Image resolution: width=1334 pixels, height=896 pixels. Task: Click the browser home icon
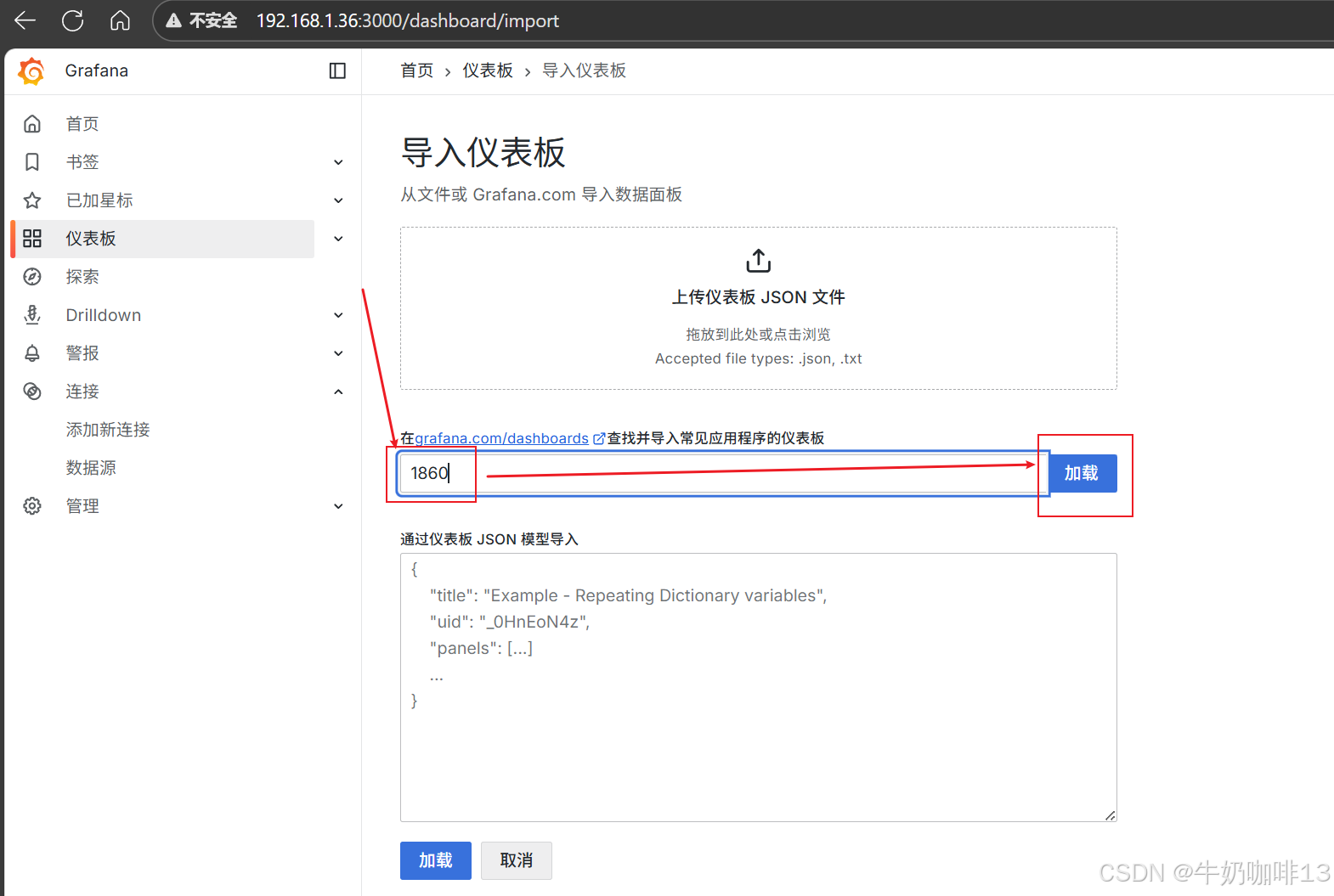(121, 20)
